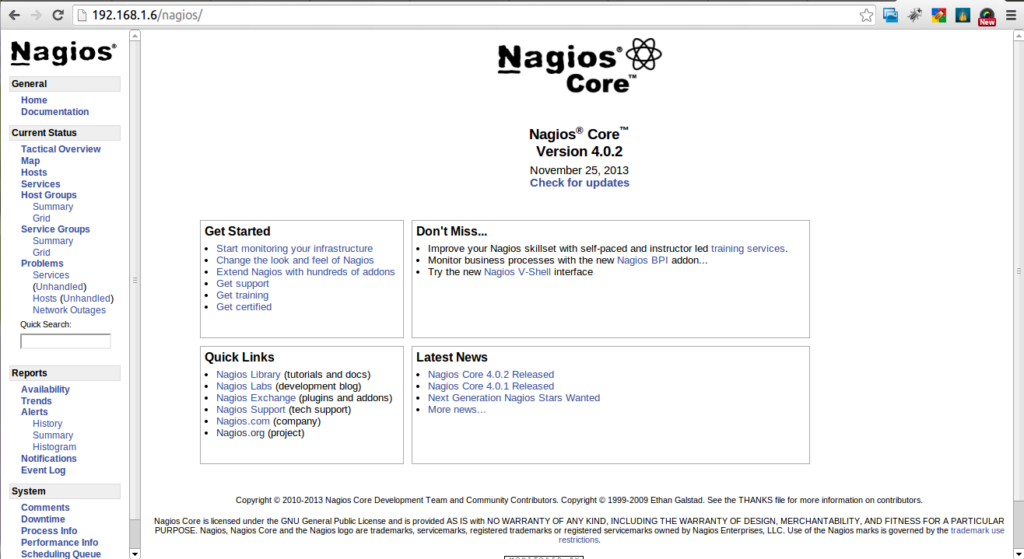Open Nagios.com company link
The image size is (1024, 559).
tap(243, 422)
